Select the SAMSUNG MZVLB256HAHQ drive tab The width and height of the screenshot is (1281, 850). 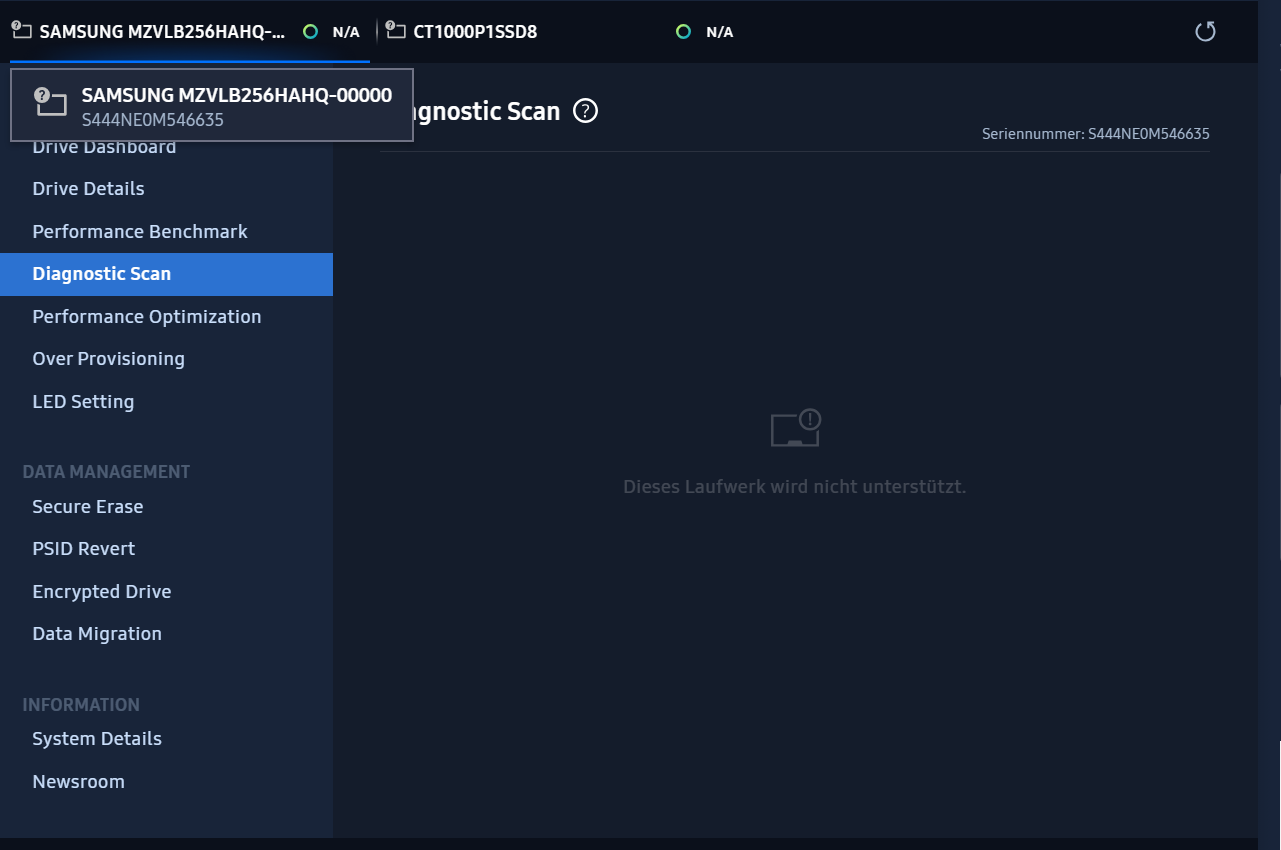coord(190,32)
